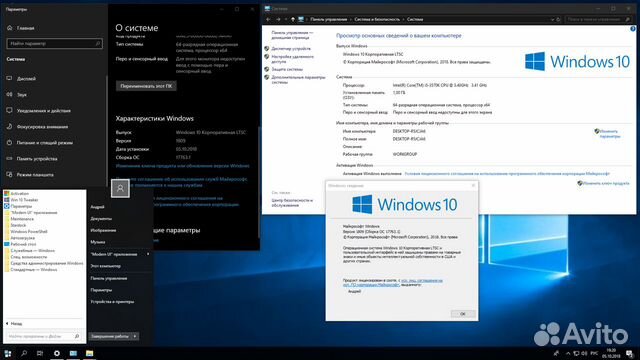Click the tray network icon
The width and height of the screenshot is (640, 360).
pyautogui.click(x=576, y=353)
